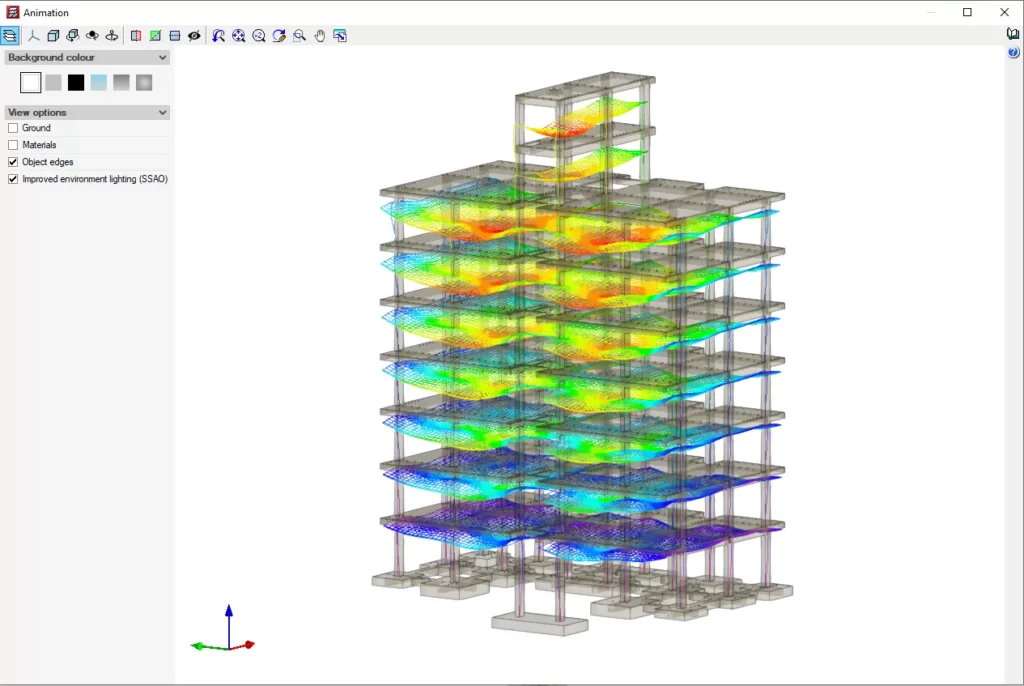Open the user manual book icon
1024x686 pixels.
[x=1013, y=34]
